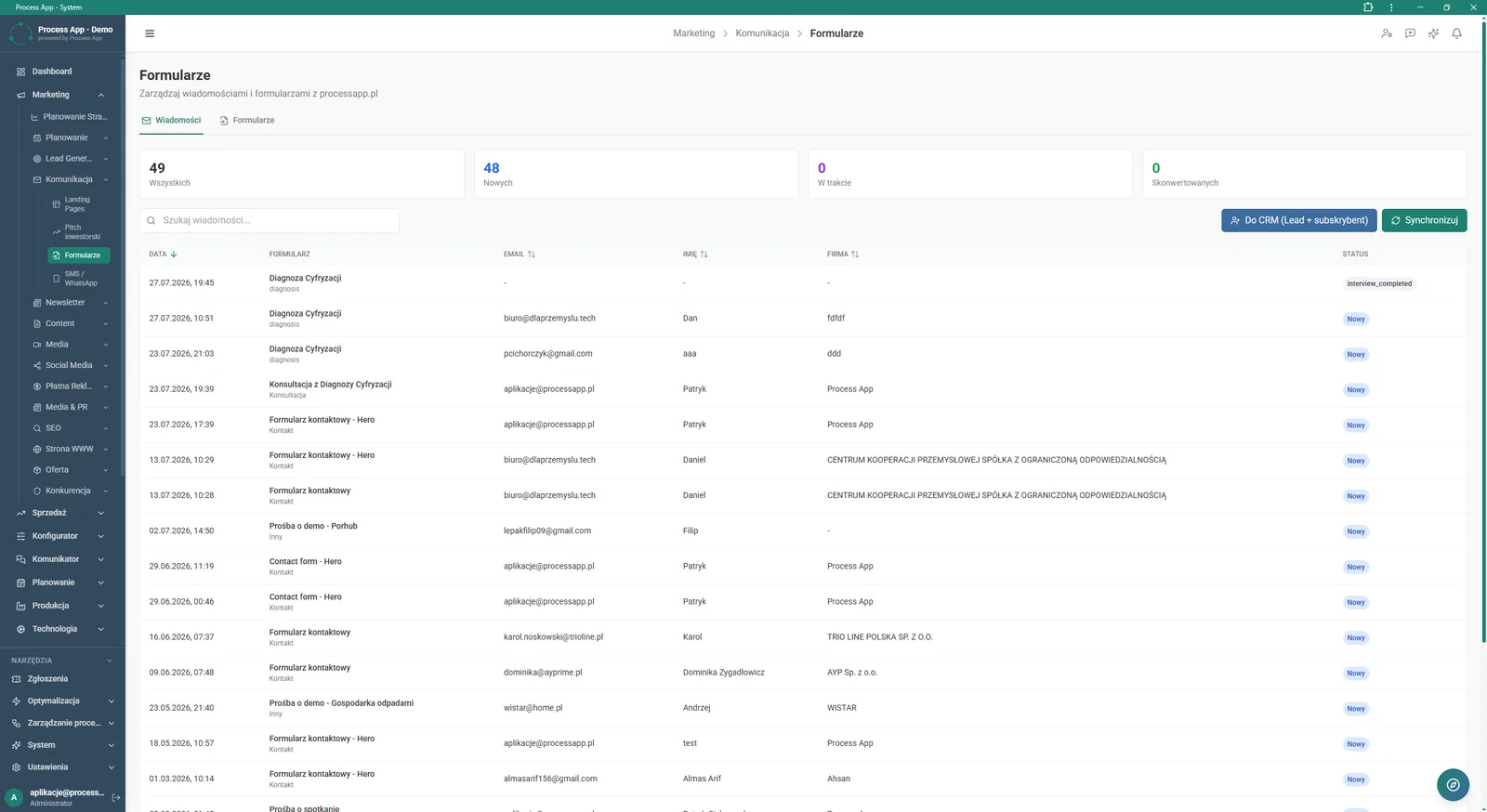Click the logout icon beside account name
1487x812 pixels.
click(116, 797)
